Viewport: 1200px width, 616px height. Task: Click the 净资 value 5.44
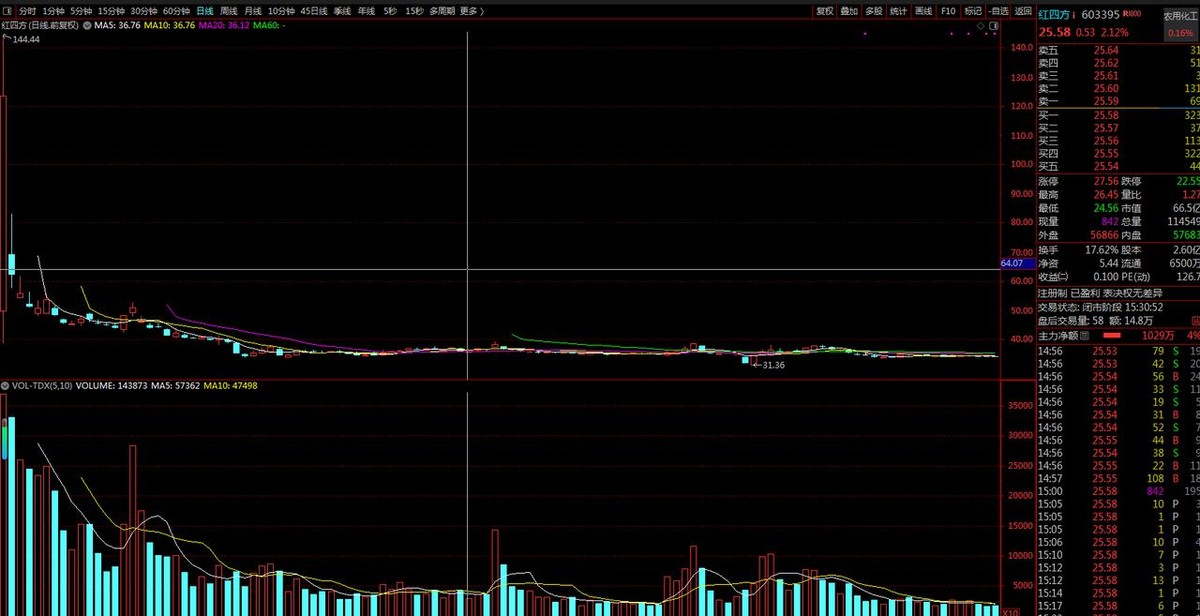point(1109,262)
